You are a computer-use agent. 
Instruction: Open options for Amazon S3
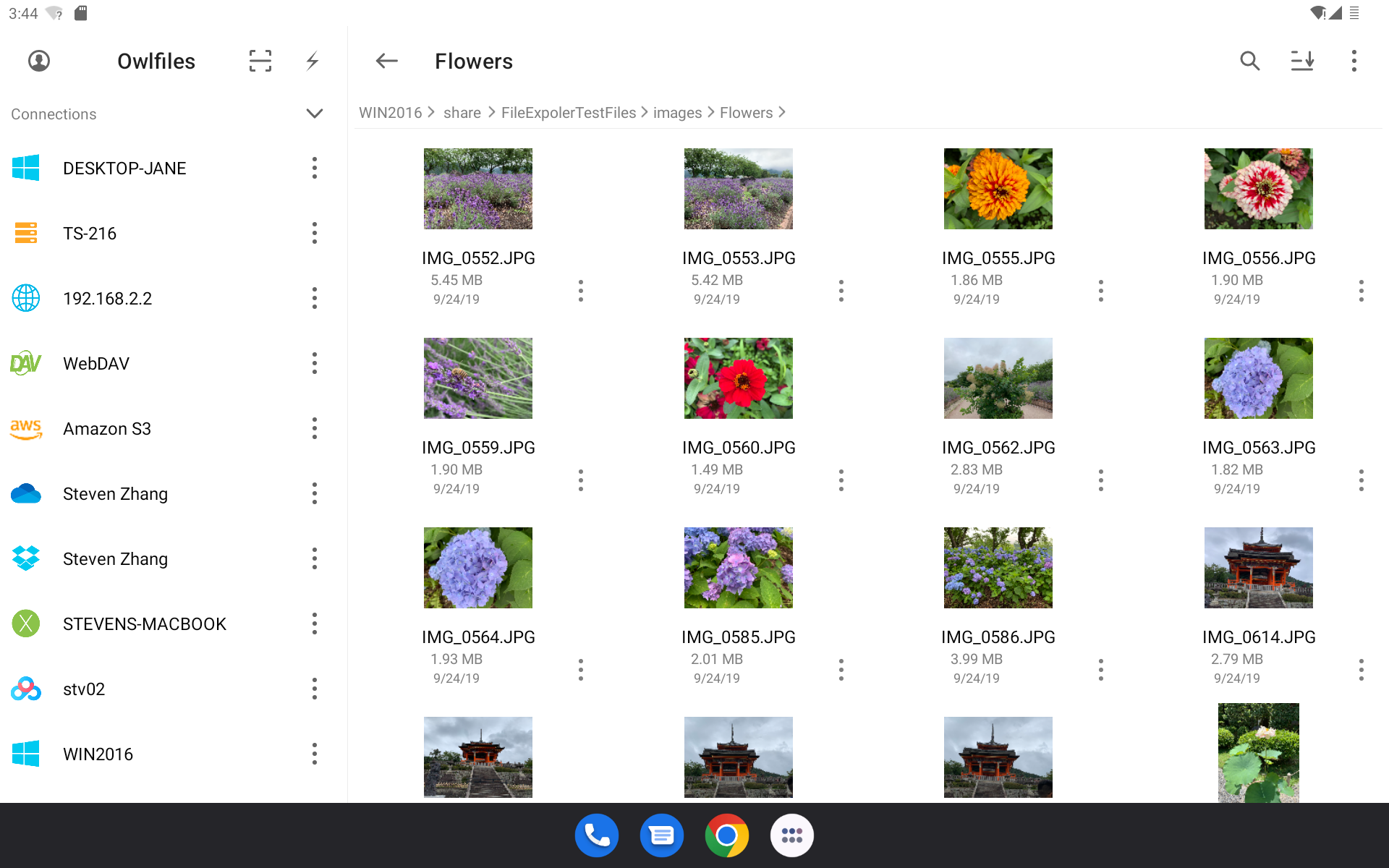point(315,428)
